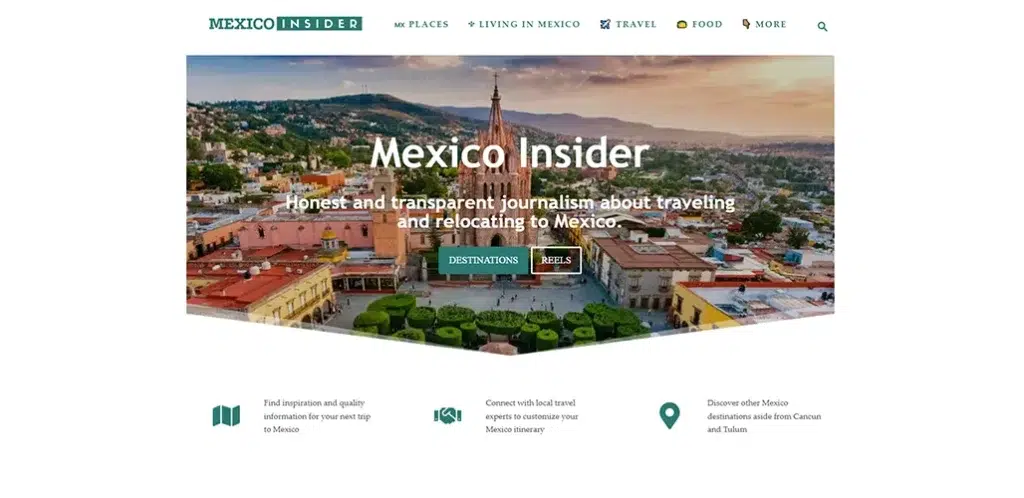Click the icon beside Living in Mexico
The image size is (1024, 498).
click(x=472, y=25)
